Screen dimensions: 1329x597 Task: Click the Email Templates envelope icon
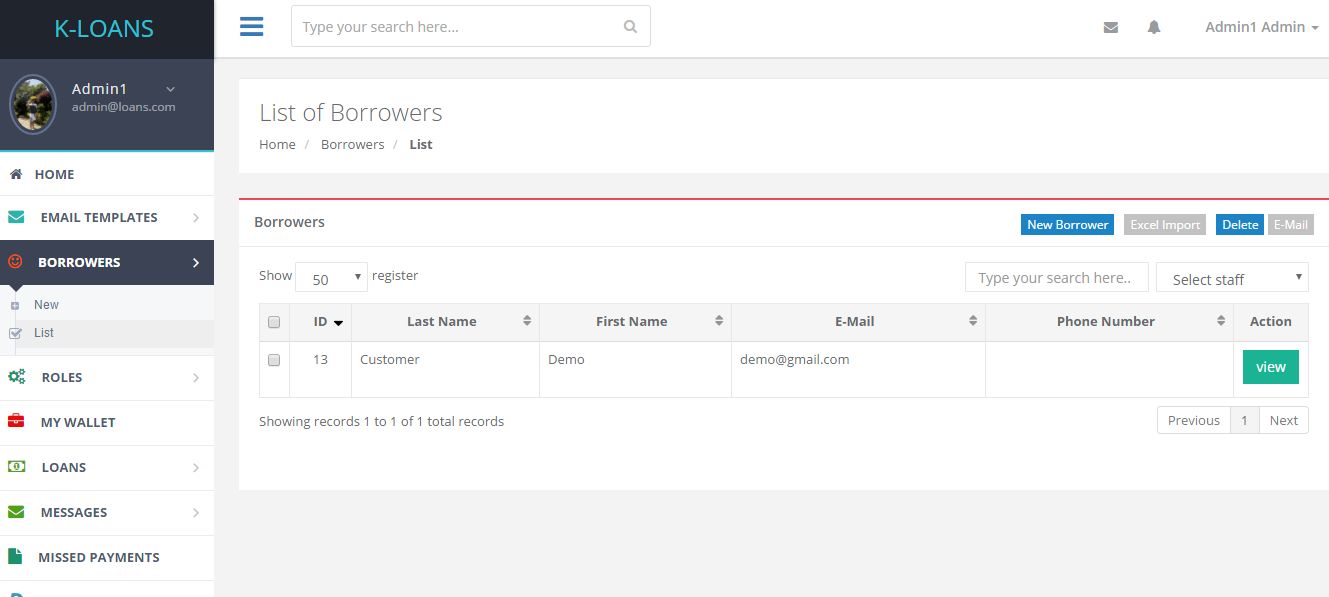pos(16,217)
